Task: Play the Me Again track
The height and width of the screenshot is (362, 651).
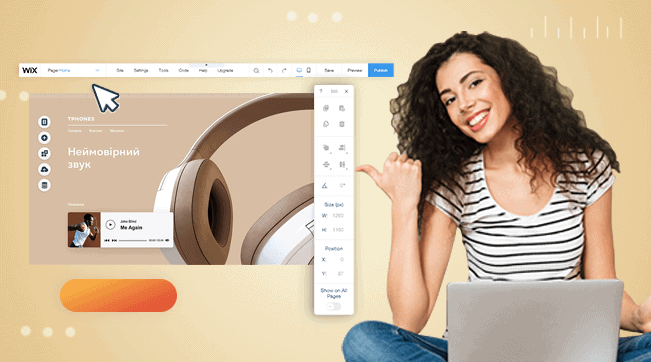Action: click(x=110, y=225)
